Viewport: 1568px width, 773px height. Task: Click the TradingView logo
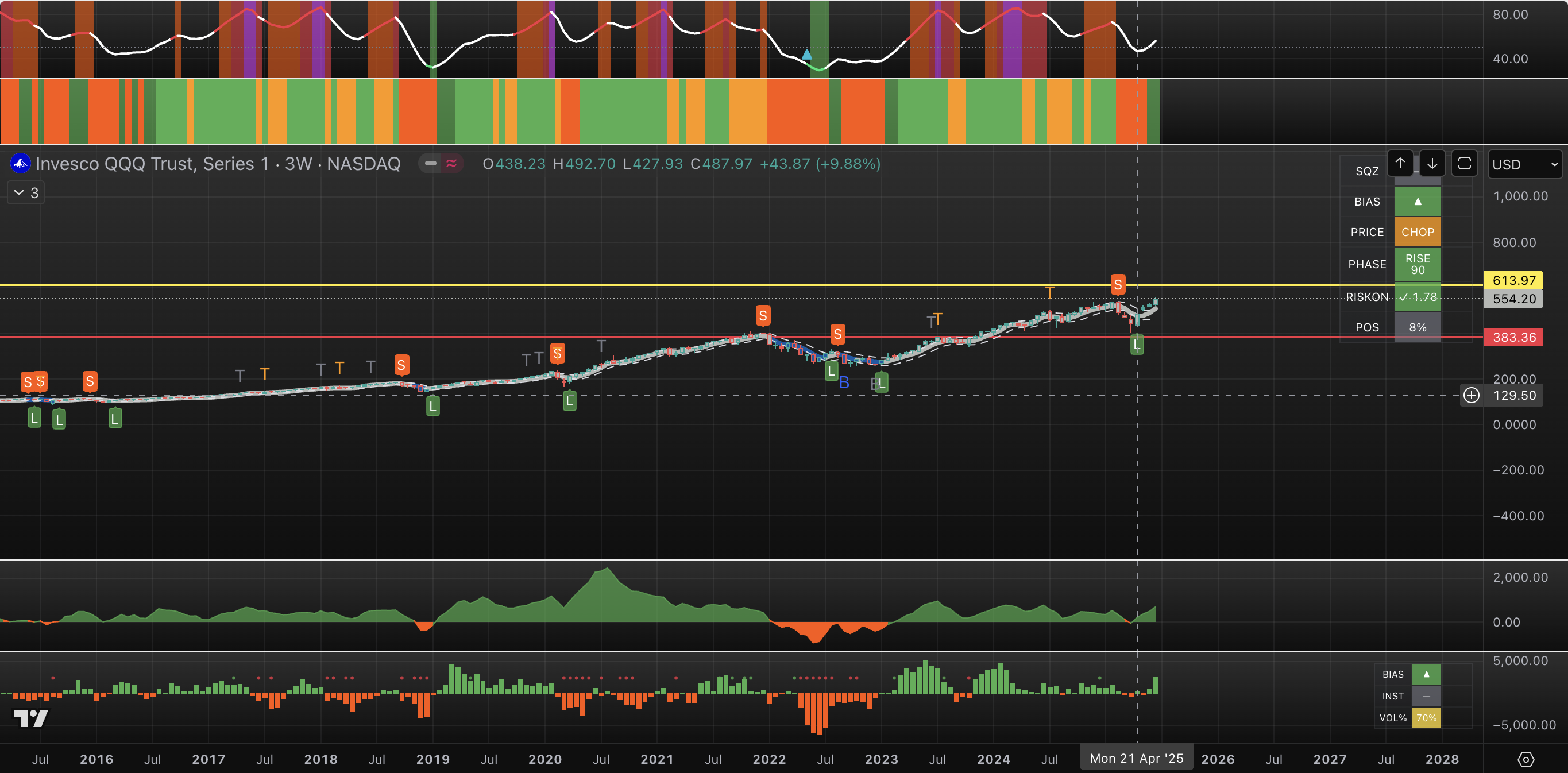(x=31, y=718)
